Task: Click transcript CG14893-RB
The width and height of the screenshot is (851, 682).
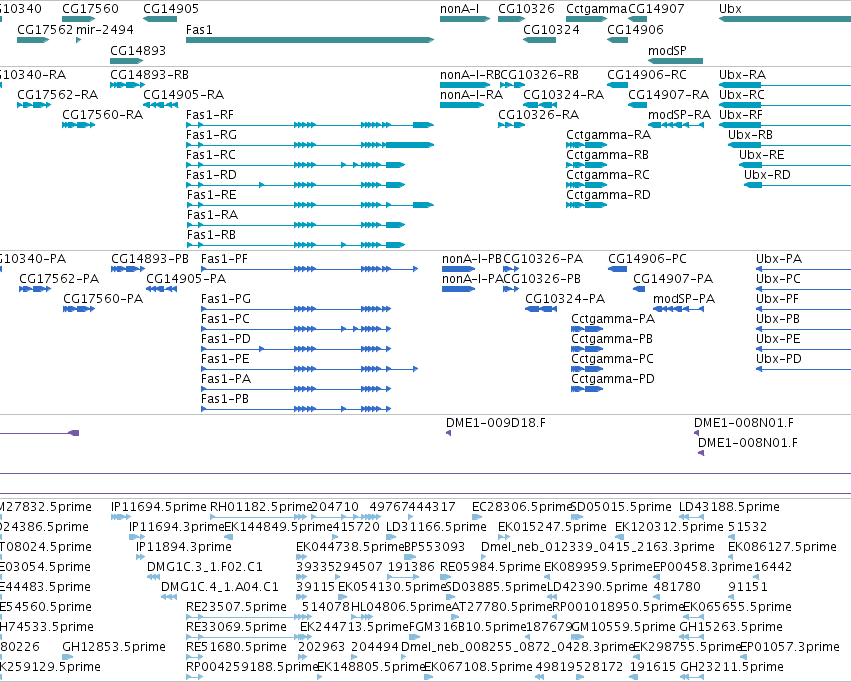Action: 128,85
